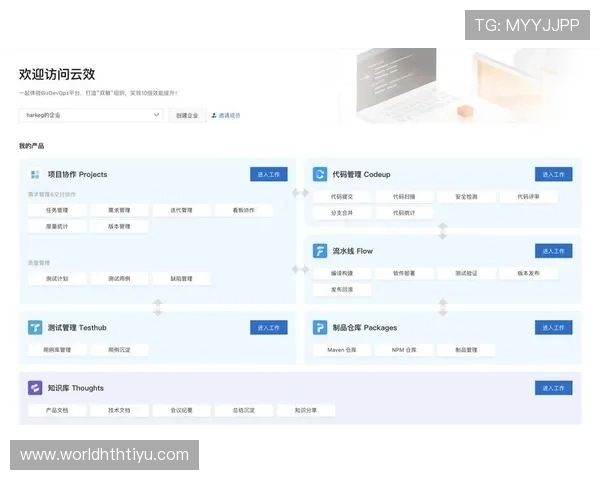This screenshot has width=600, height=480.
Task: Click the 我的产品 section heading
Action: pos(31,146)
